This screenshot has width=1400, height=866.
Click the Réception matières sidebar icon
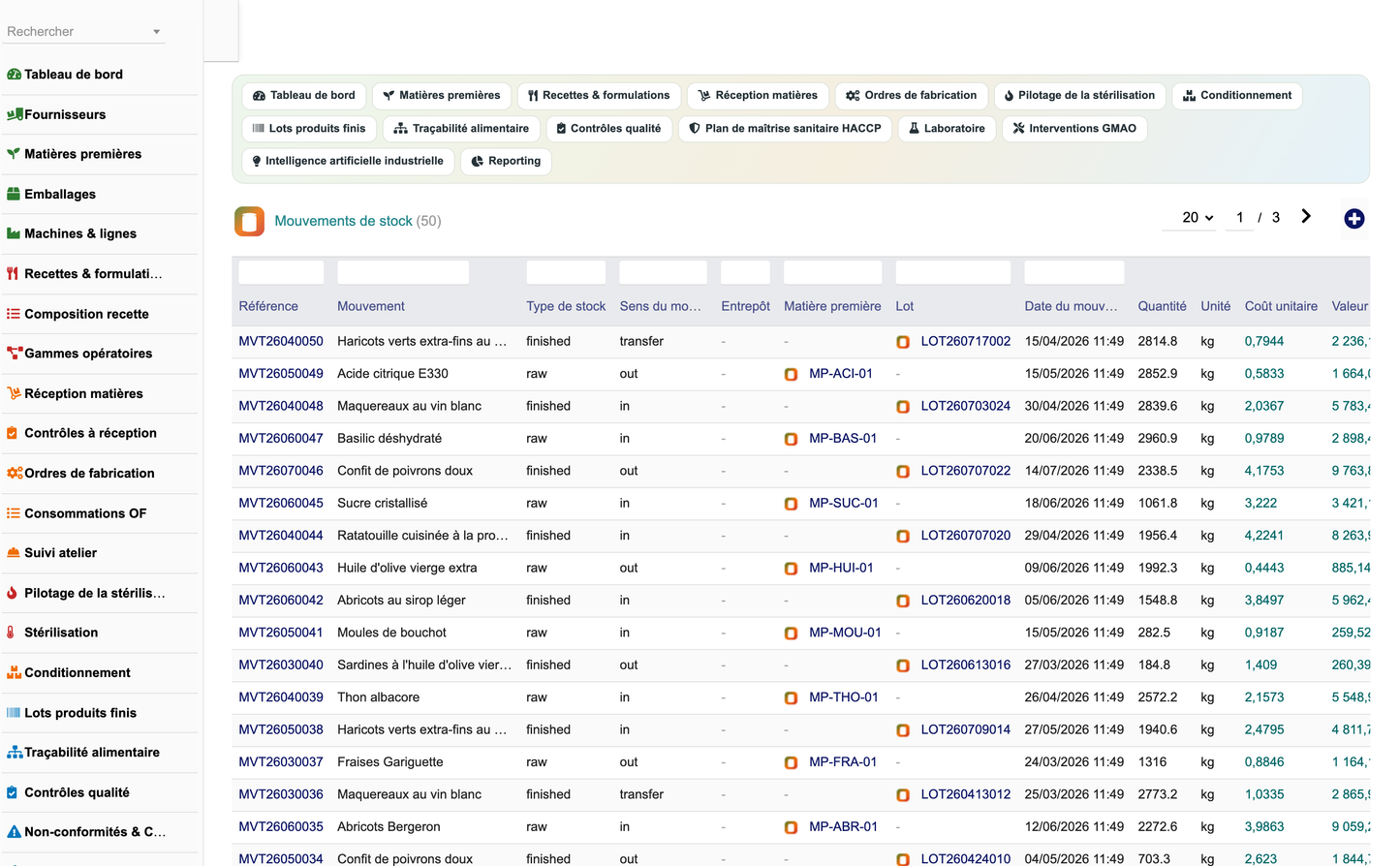click(x=14, y=393)
